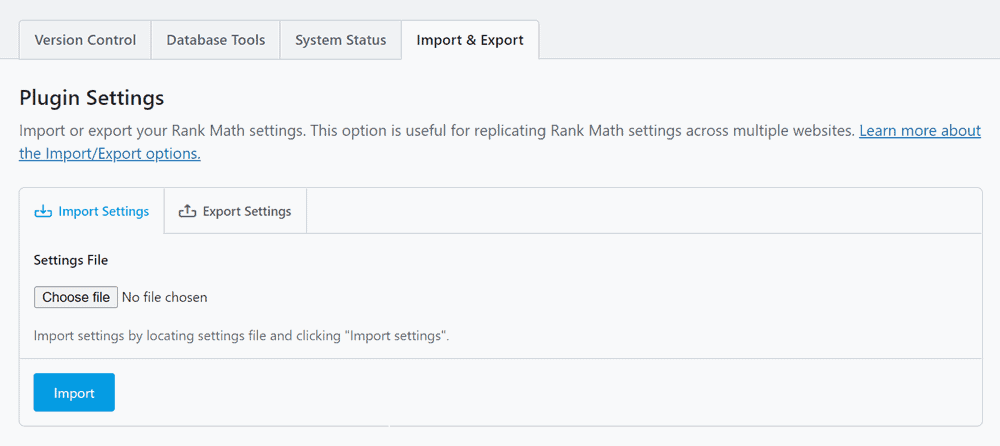Click the export upload icon beside Export Settings
1000x446 pixels.
click(x=187, y=211)
